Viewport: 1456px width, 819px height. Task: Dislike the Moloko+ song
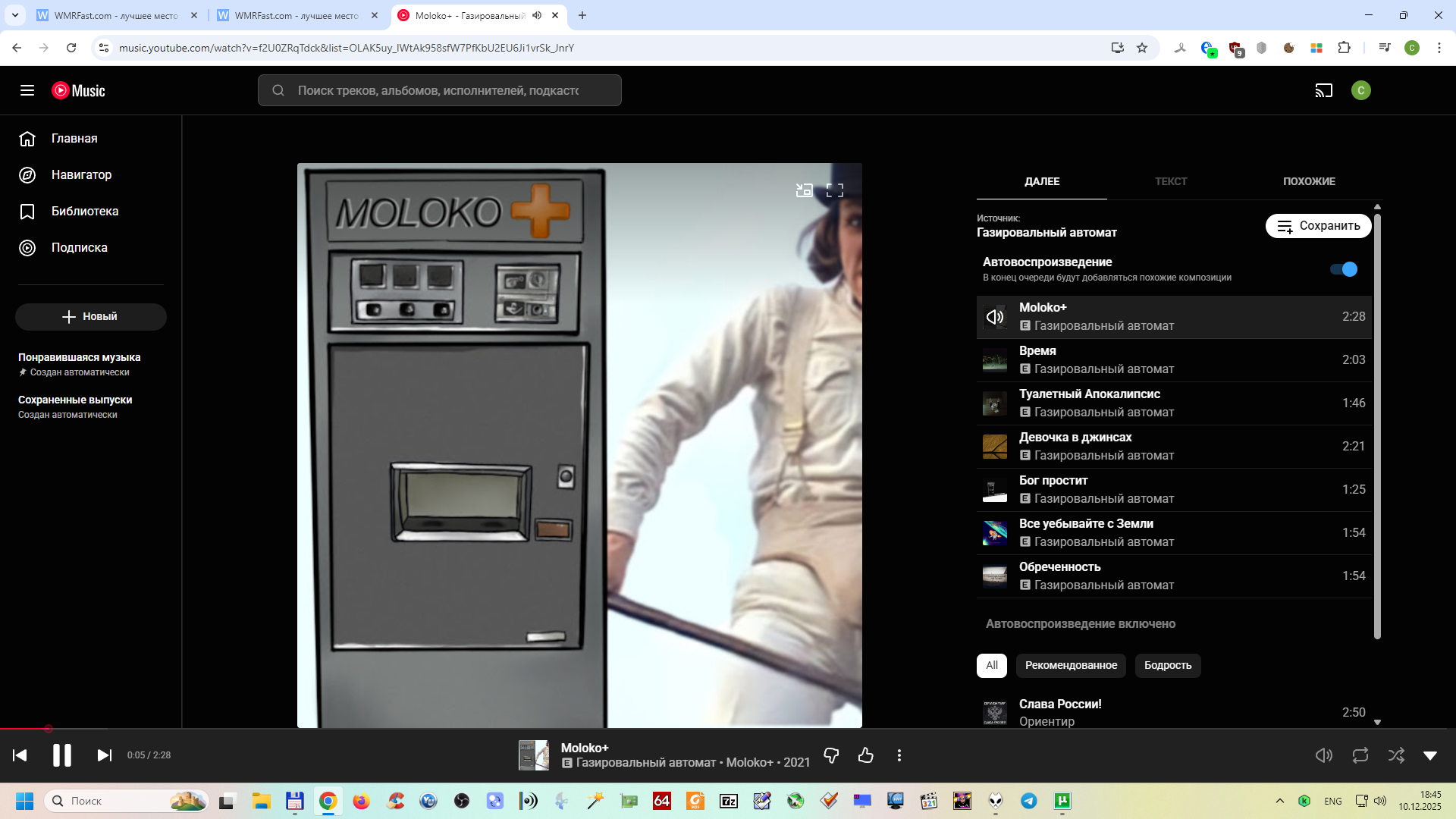coord(831,755)
